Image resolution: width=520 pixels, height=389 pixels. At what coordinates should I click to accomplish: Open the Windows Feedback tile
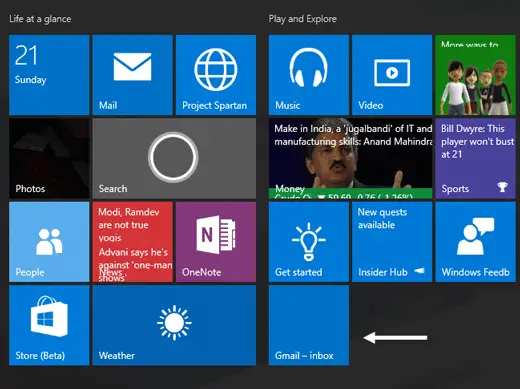tap(475, 242)
